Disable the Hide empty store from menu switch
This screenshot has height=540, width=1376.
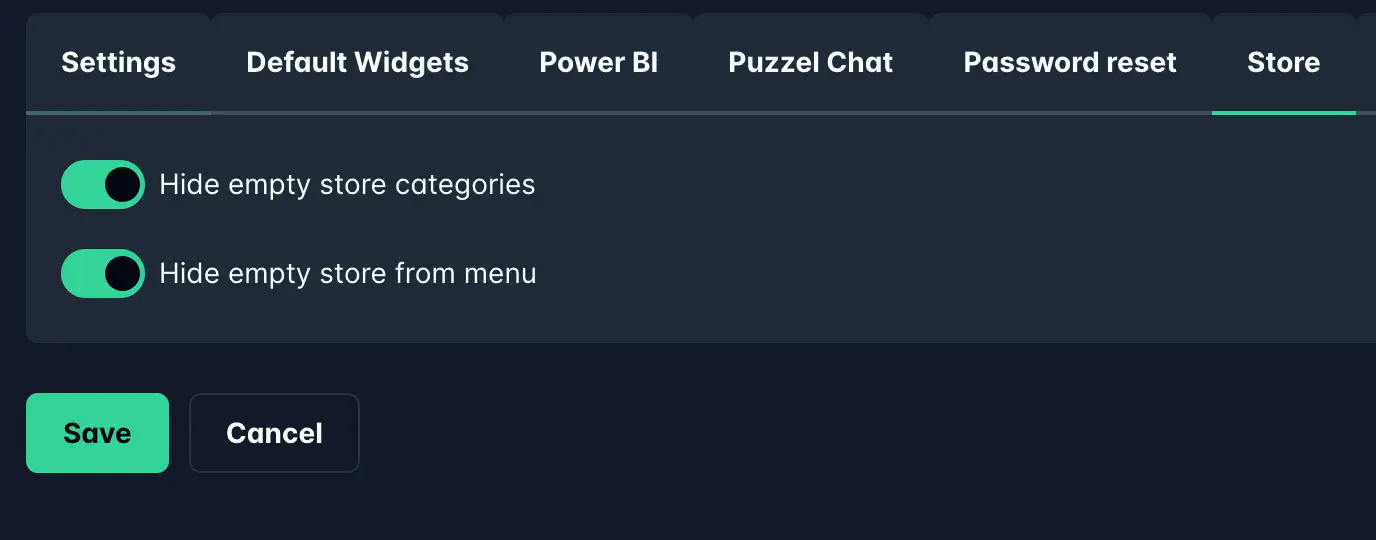(103, 274)
